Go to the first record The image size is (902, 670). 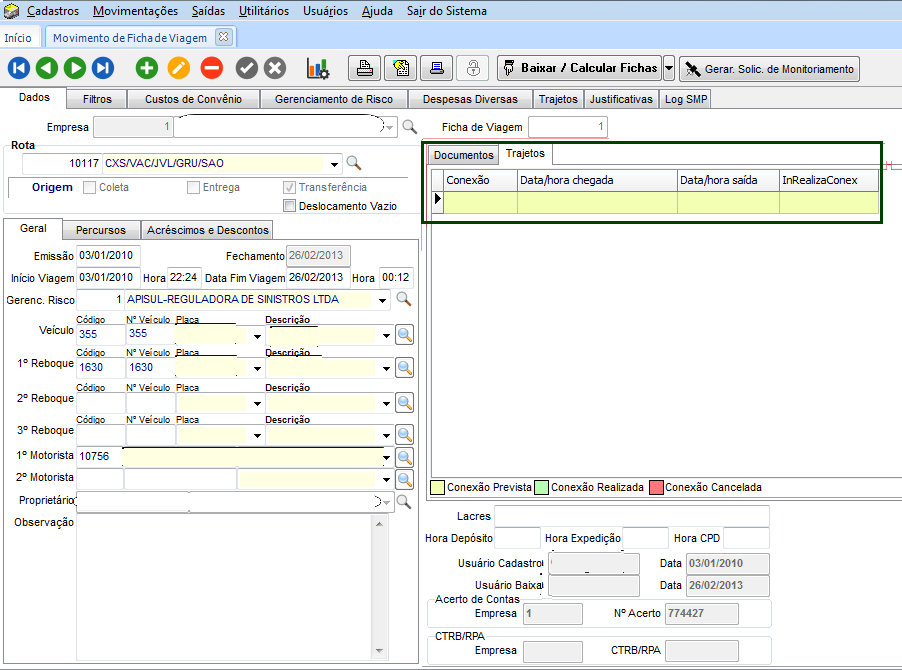tap(19, 68)
